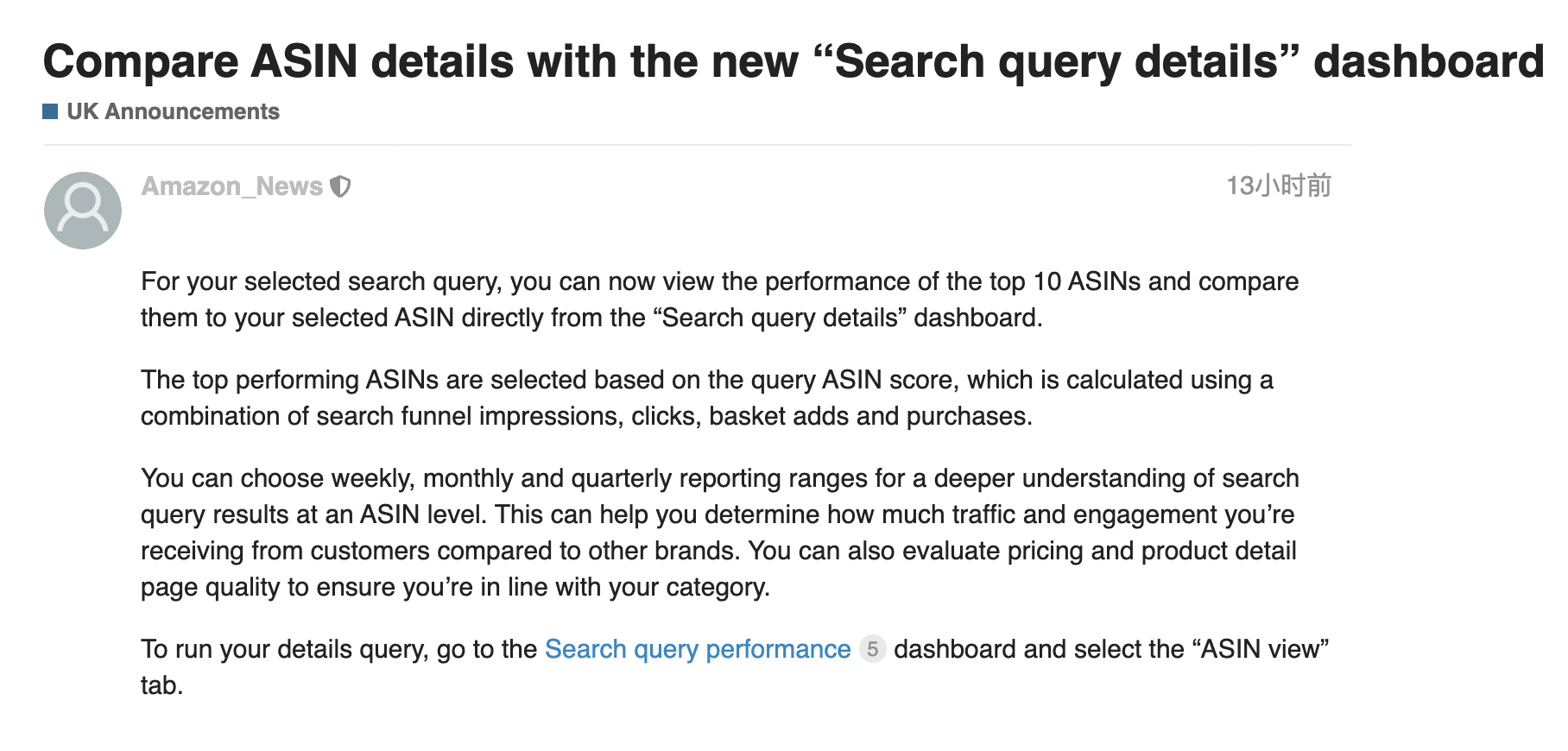
Task: Click the blue UK Announcements category square
Action: pos(51,111)
